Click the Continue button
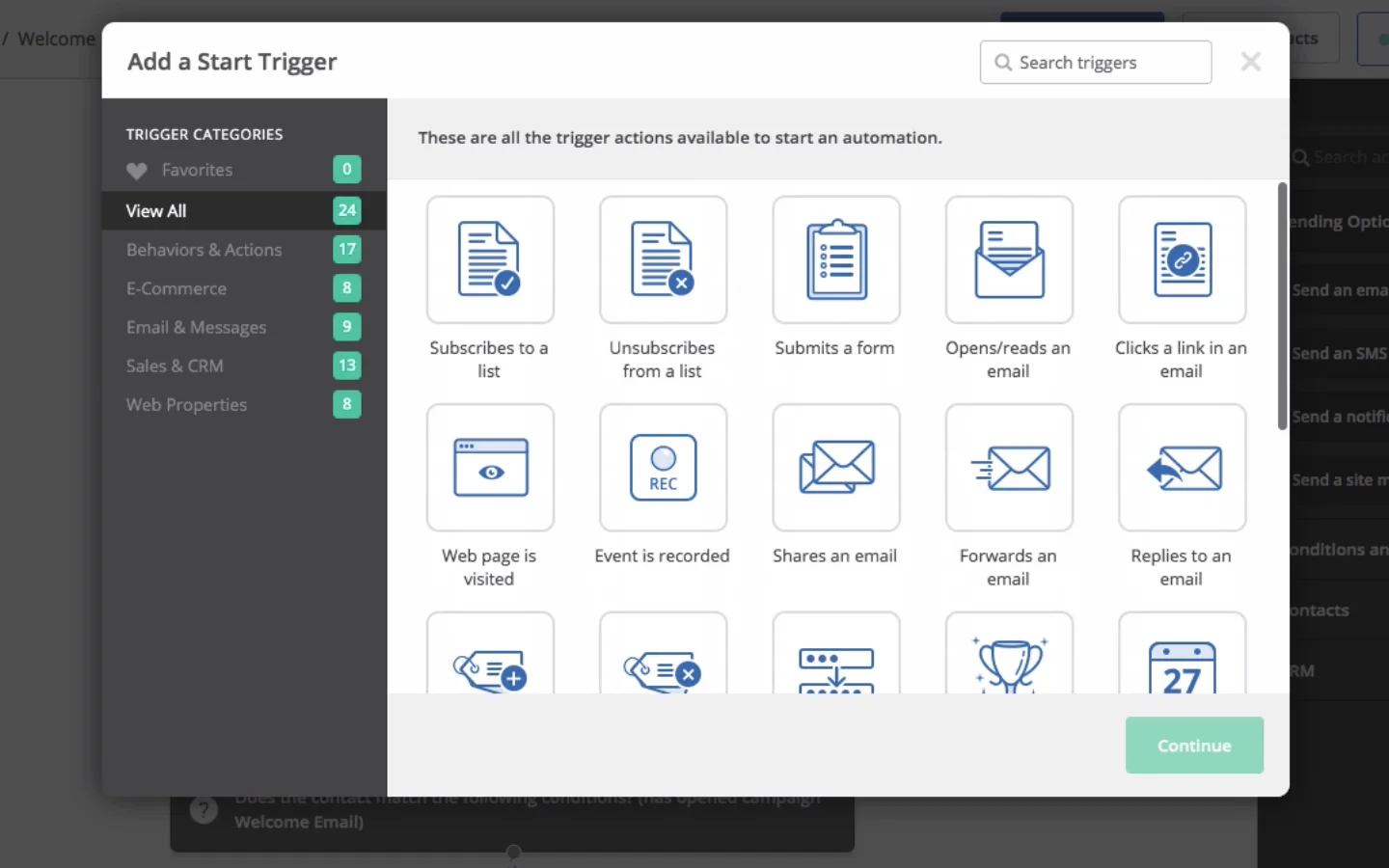 [1194, 746]
